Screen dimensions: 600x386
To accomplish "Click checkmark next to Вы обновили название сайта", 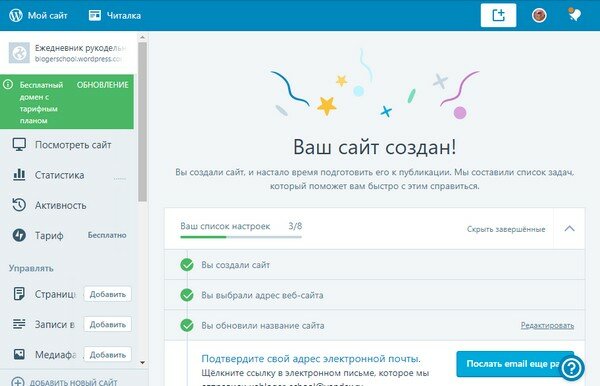I will pyautogui.click(x=187, y=325).
